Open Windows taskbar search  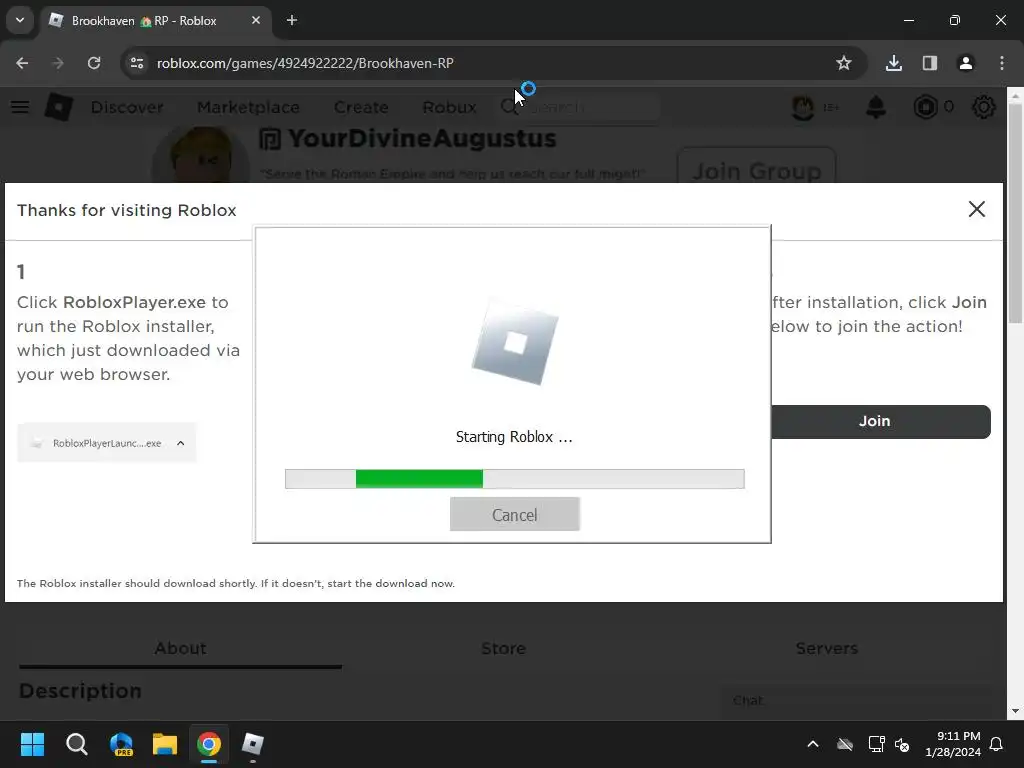(76, 744)
